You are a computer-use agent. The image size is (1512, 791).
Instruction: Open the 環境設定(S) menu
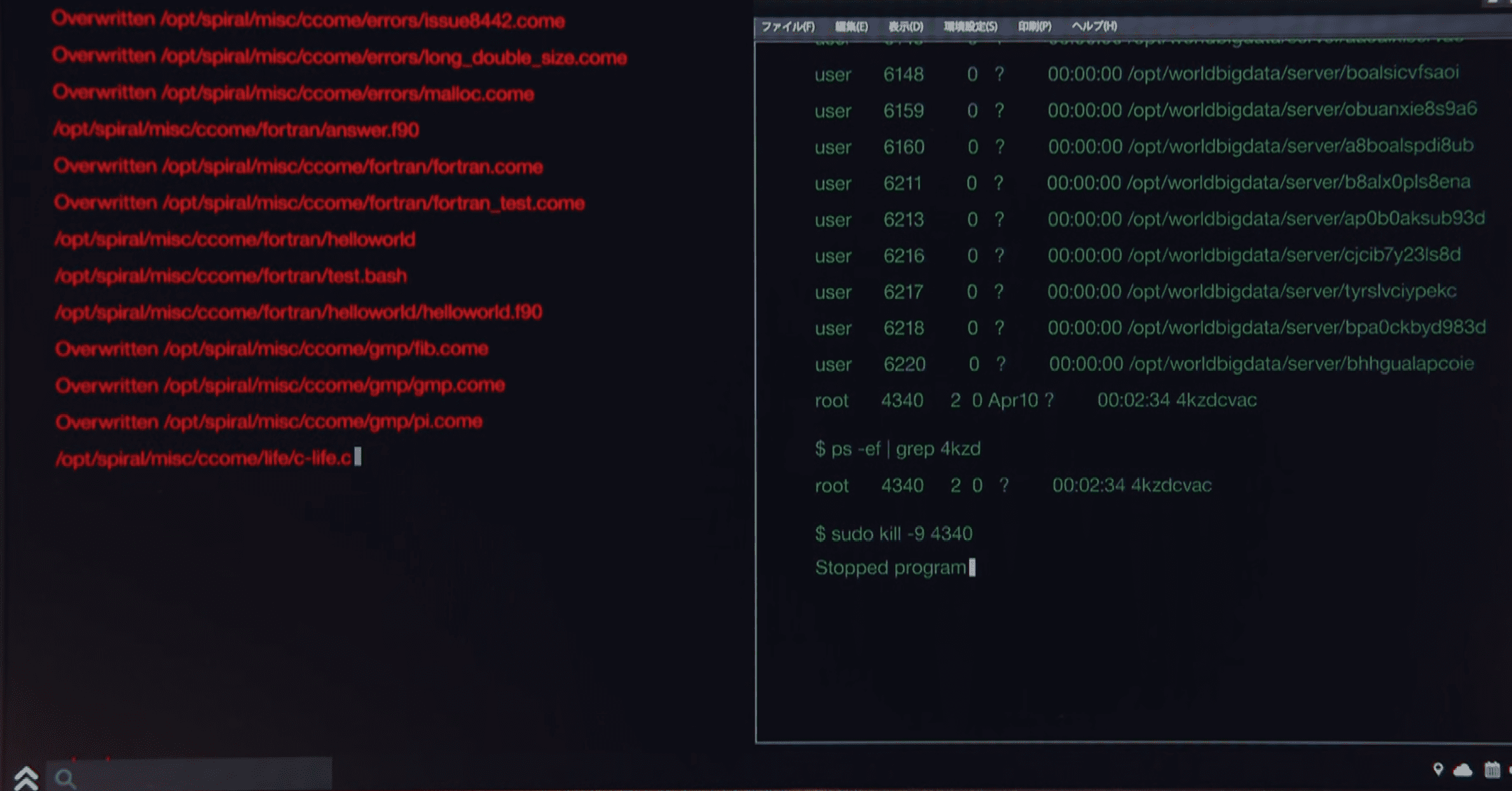tap(970, 27)
